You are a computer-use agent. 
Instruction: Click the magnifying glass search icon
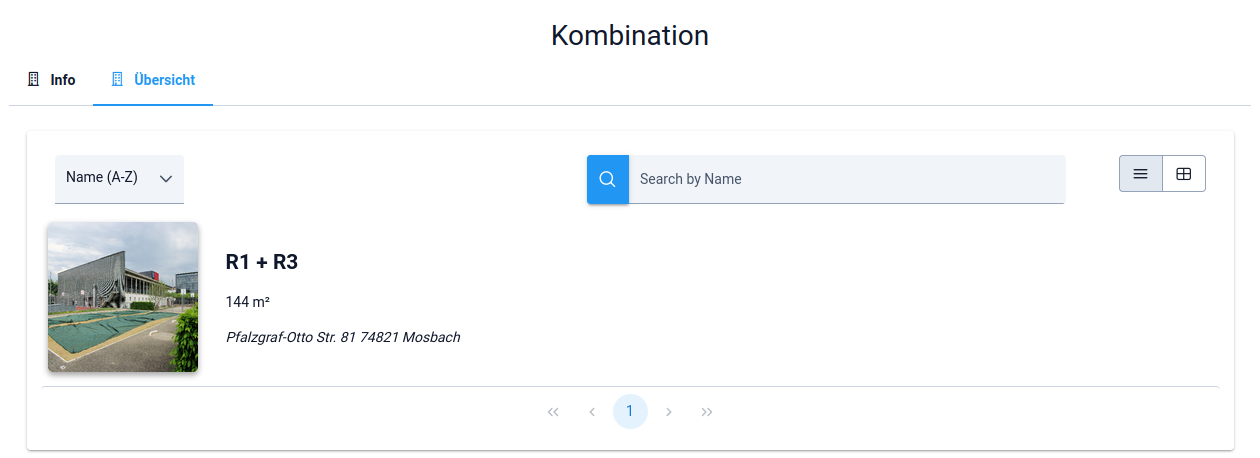click(x=607, y=179)
